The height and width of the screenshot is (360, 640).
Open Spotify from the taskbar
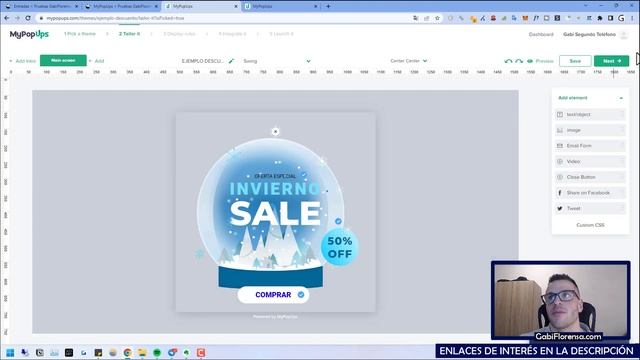157,353
